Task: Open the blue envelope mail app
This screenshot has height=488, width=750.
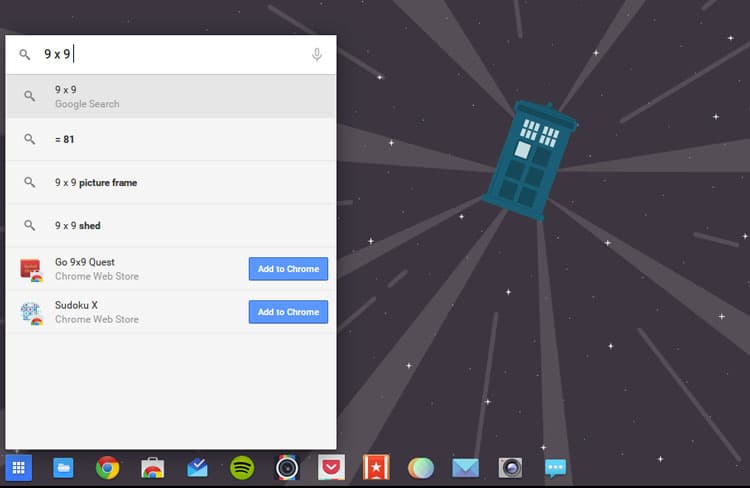Action: coord(465,467)
